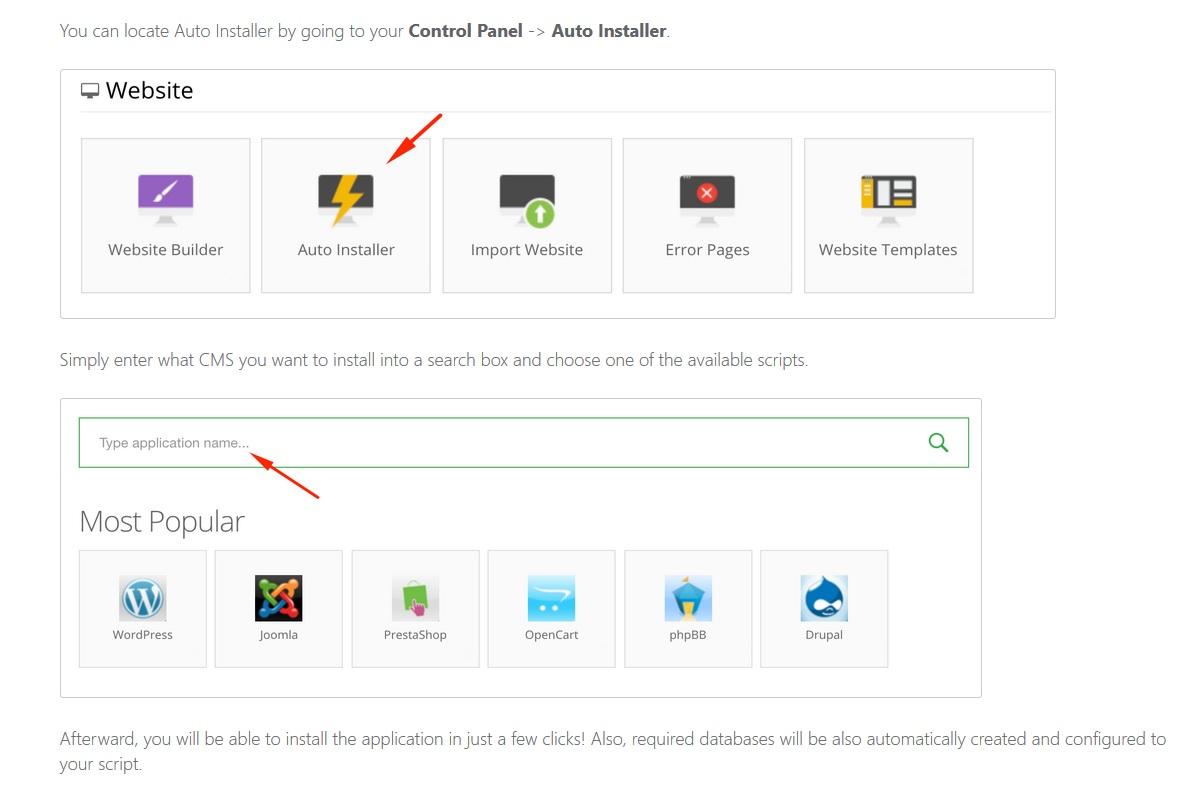Image resolution: width=1193 pixels, height=795 pixels.
Task: Click the Auto Installer tile label
Action: click(345, 250)
